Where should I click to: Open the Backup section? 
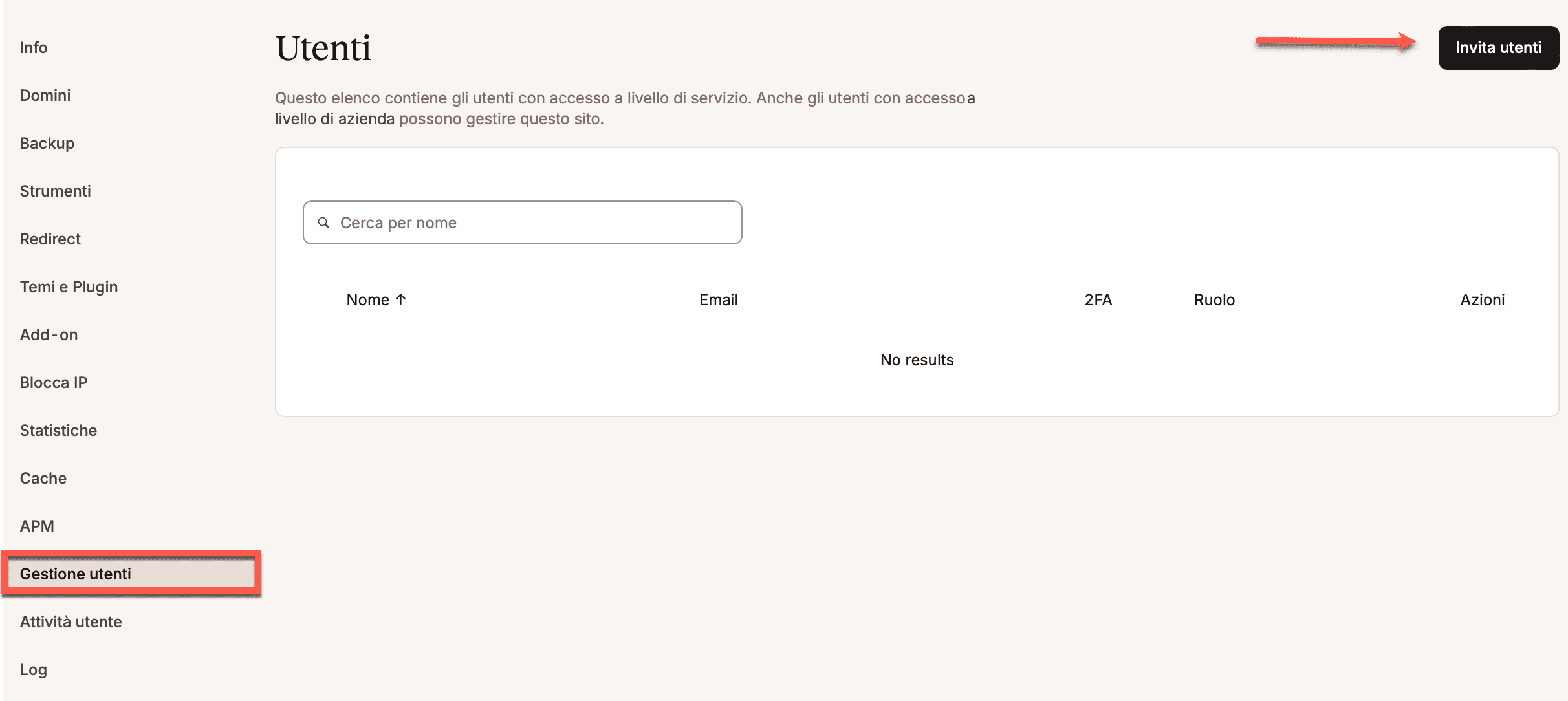click(x=47, y=144)
